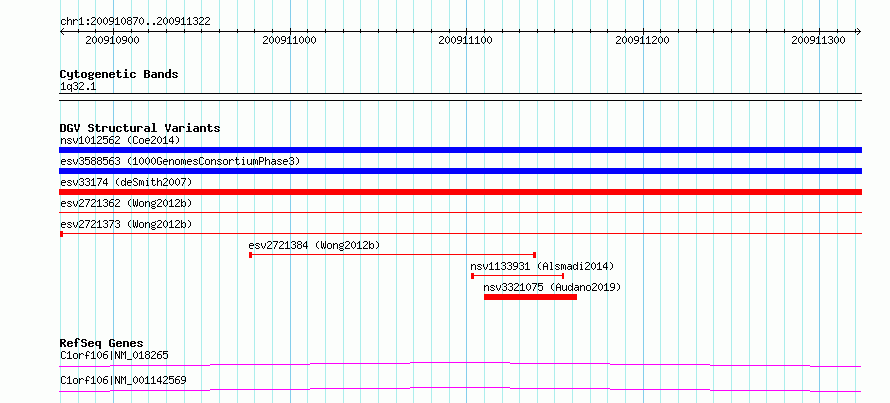Click the DGV Structural Variants track heading
The image size is (890, 403).
click(140, 128)
